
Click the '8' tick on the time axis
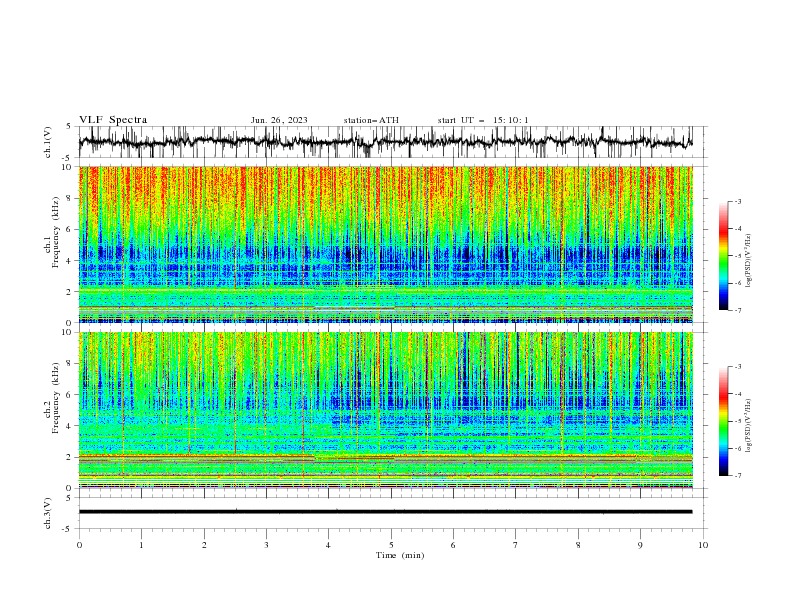pyautogui.click(x=578, y=545)
